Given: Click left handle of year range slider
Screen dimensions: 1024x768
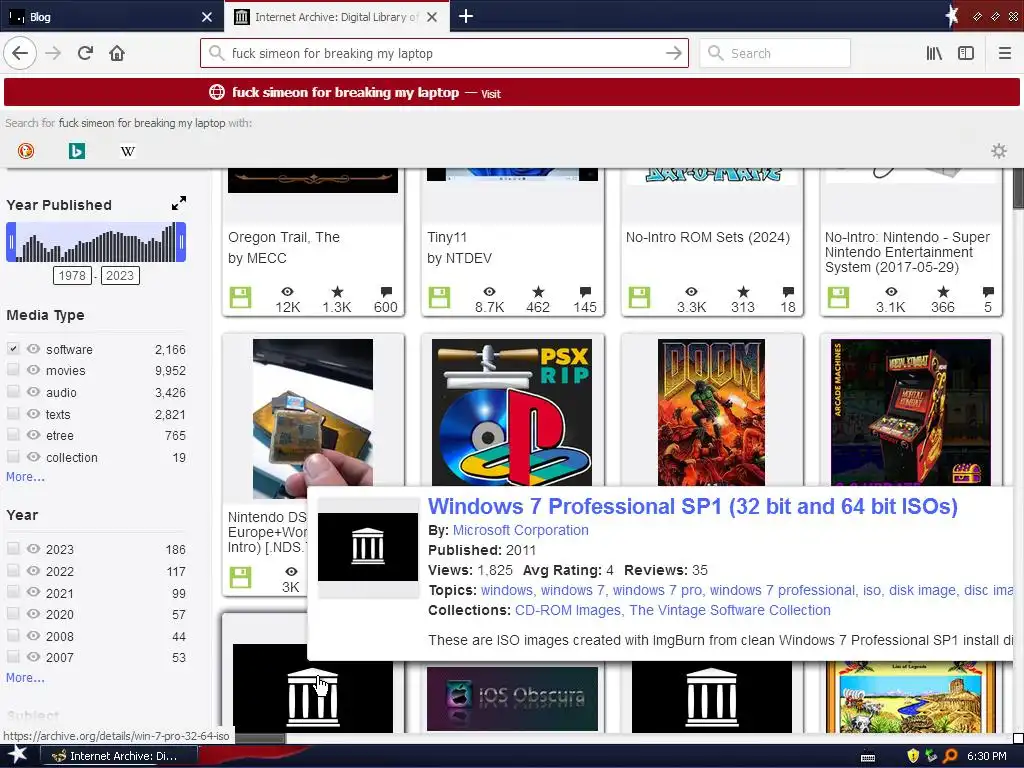Looking at the screenshot, I should (x=10, y=242).
